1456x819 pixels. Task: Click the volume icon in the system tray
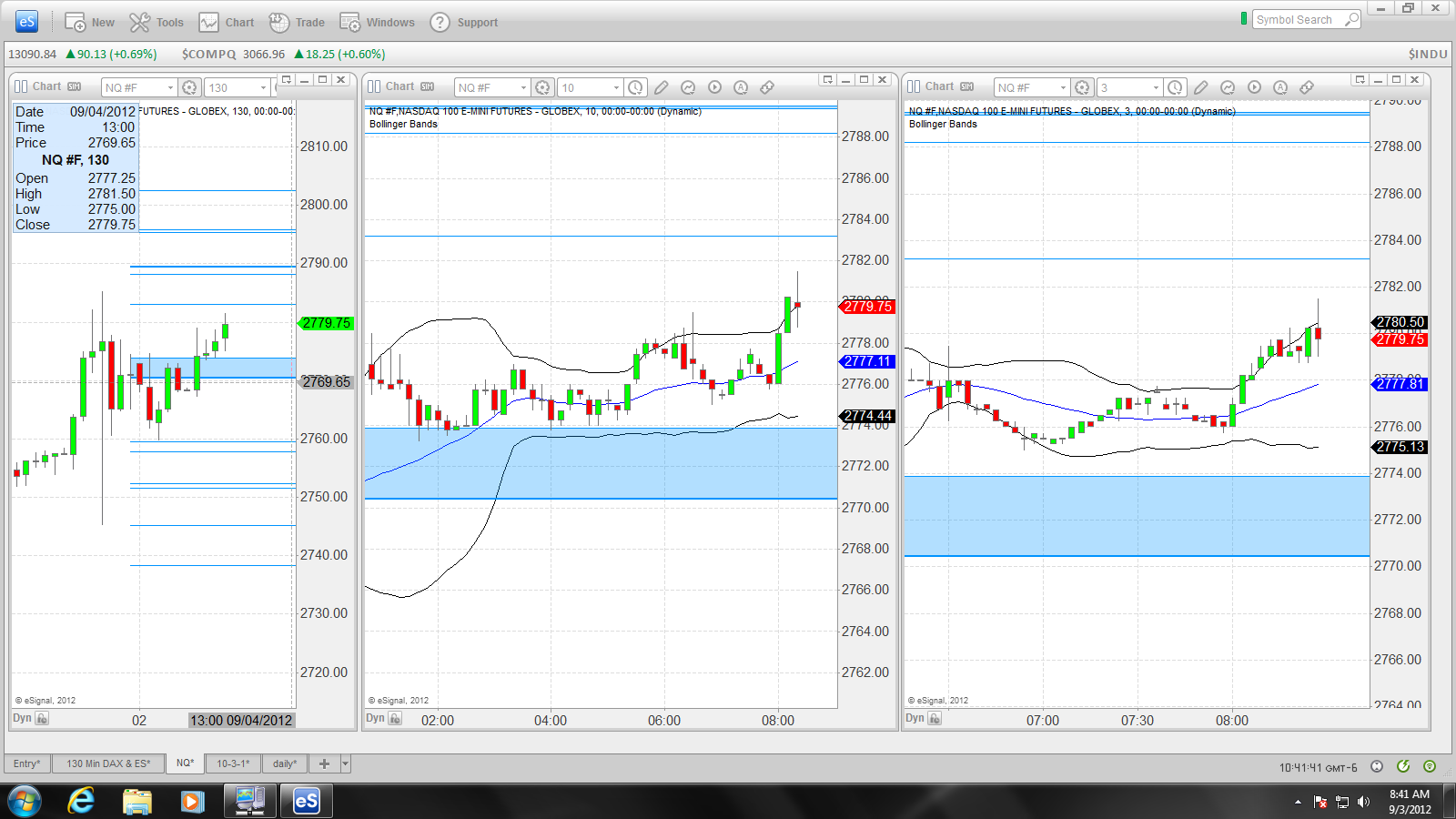(1363, 802)
